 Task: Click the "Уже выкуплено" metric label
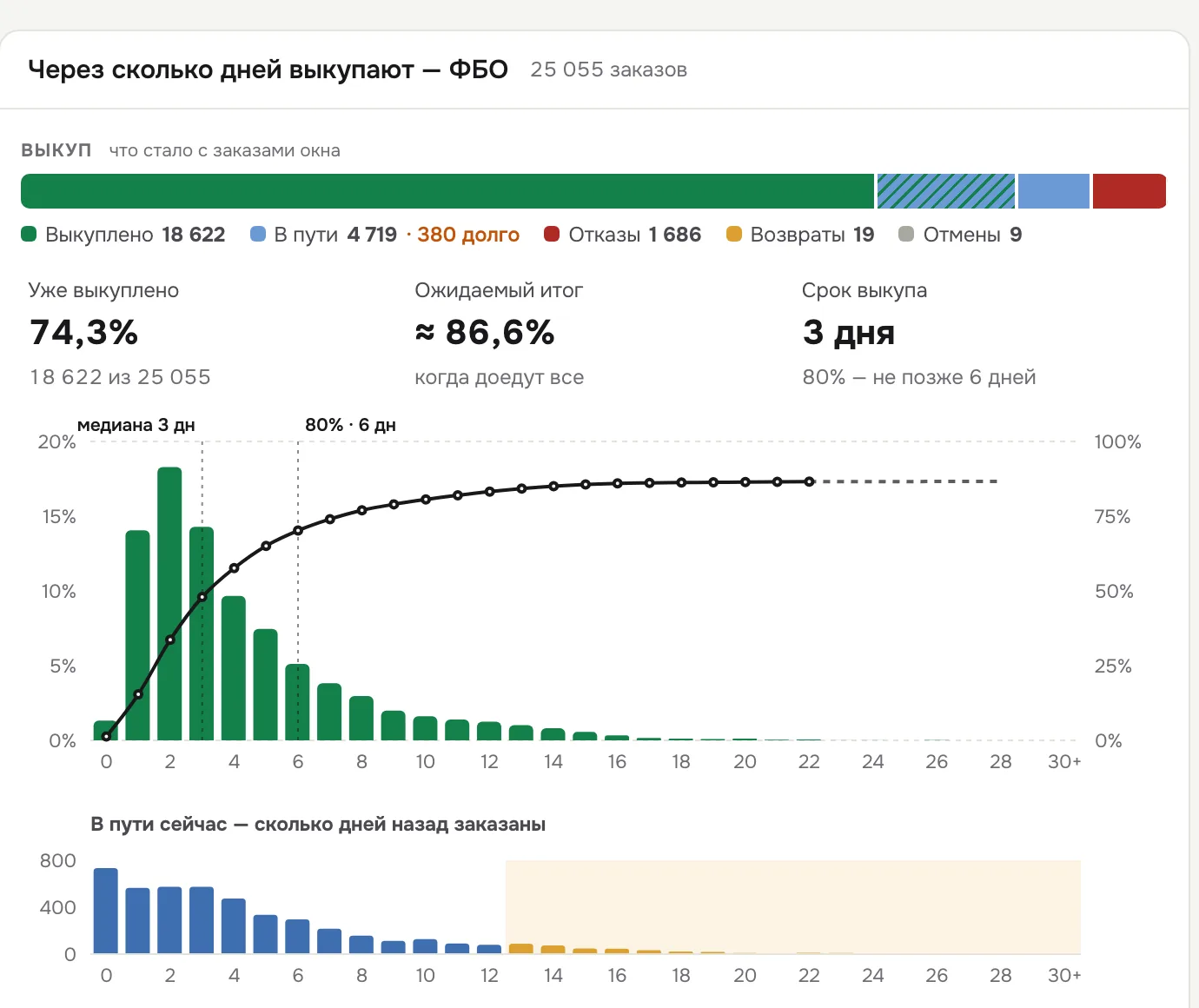(x=103, y=290)
